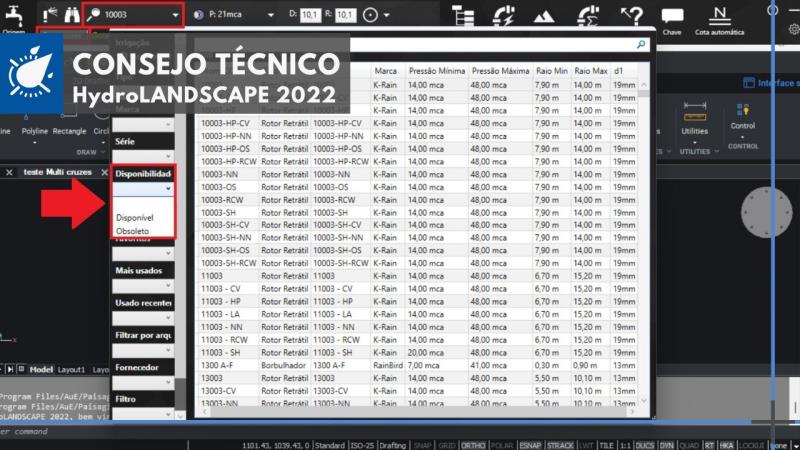Choose Obsoleto from the availability list

coord(133,231)
